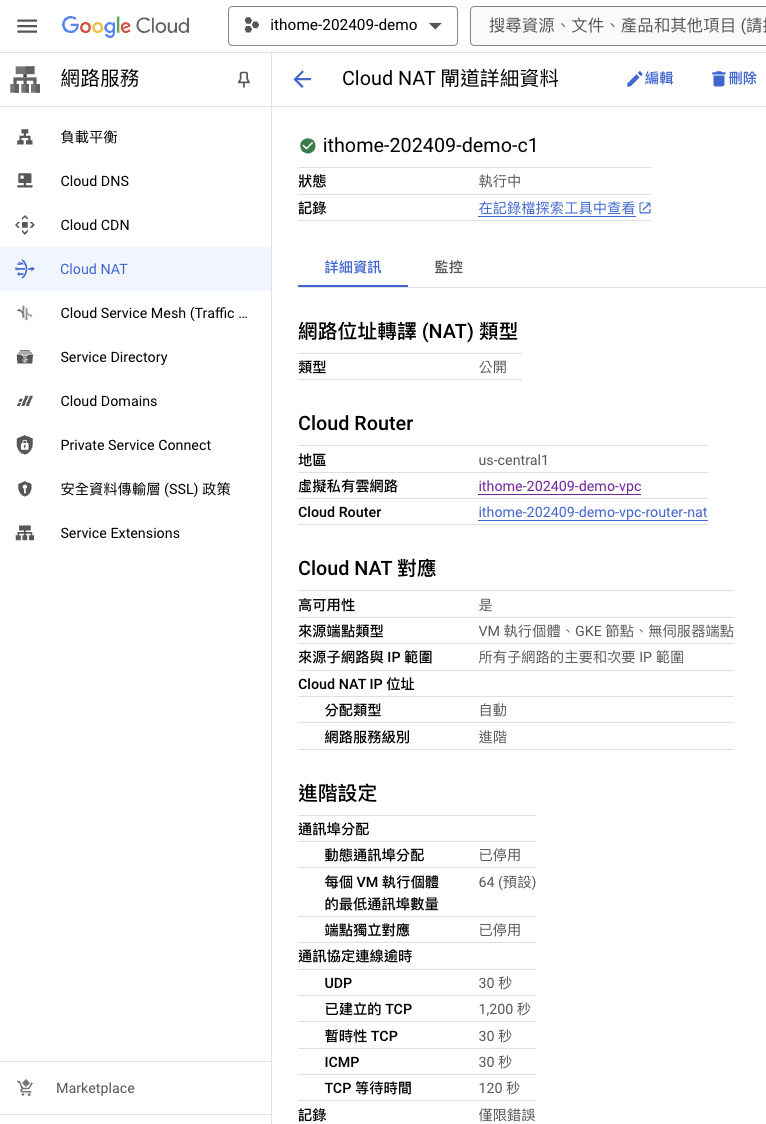Click the Cloud Domains sidebar icon

[25, 401]
